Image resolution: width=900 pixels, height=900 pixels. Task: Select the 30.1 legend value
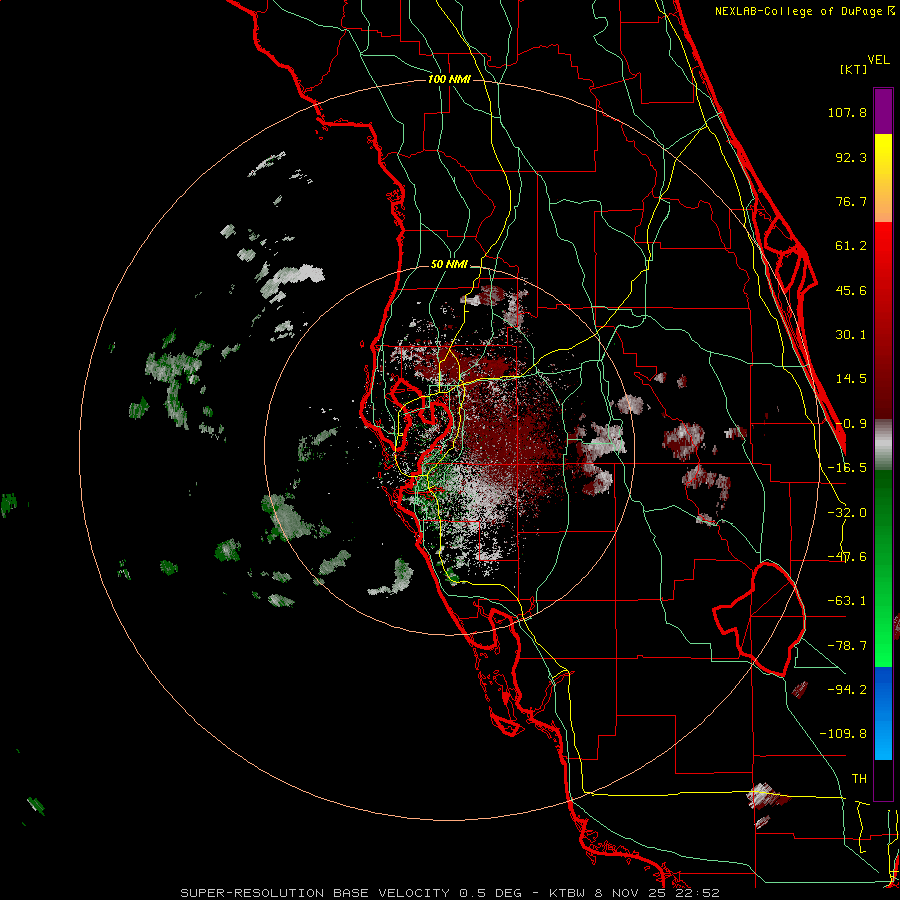pyautogui.click(x=851, y=335)
